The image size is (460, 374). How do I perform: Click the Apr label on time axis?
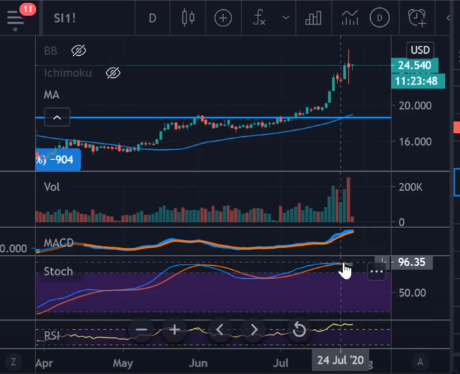pyautogui.click(x=44, y=363)
